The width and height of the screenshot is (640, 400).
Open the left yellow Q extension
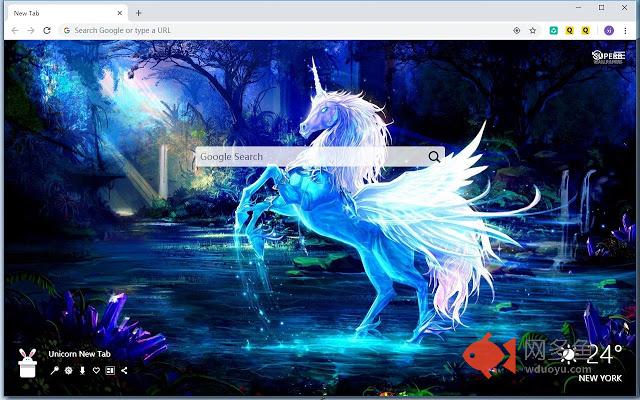point(569,31)
